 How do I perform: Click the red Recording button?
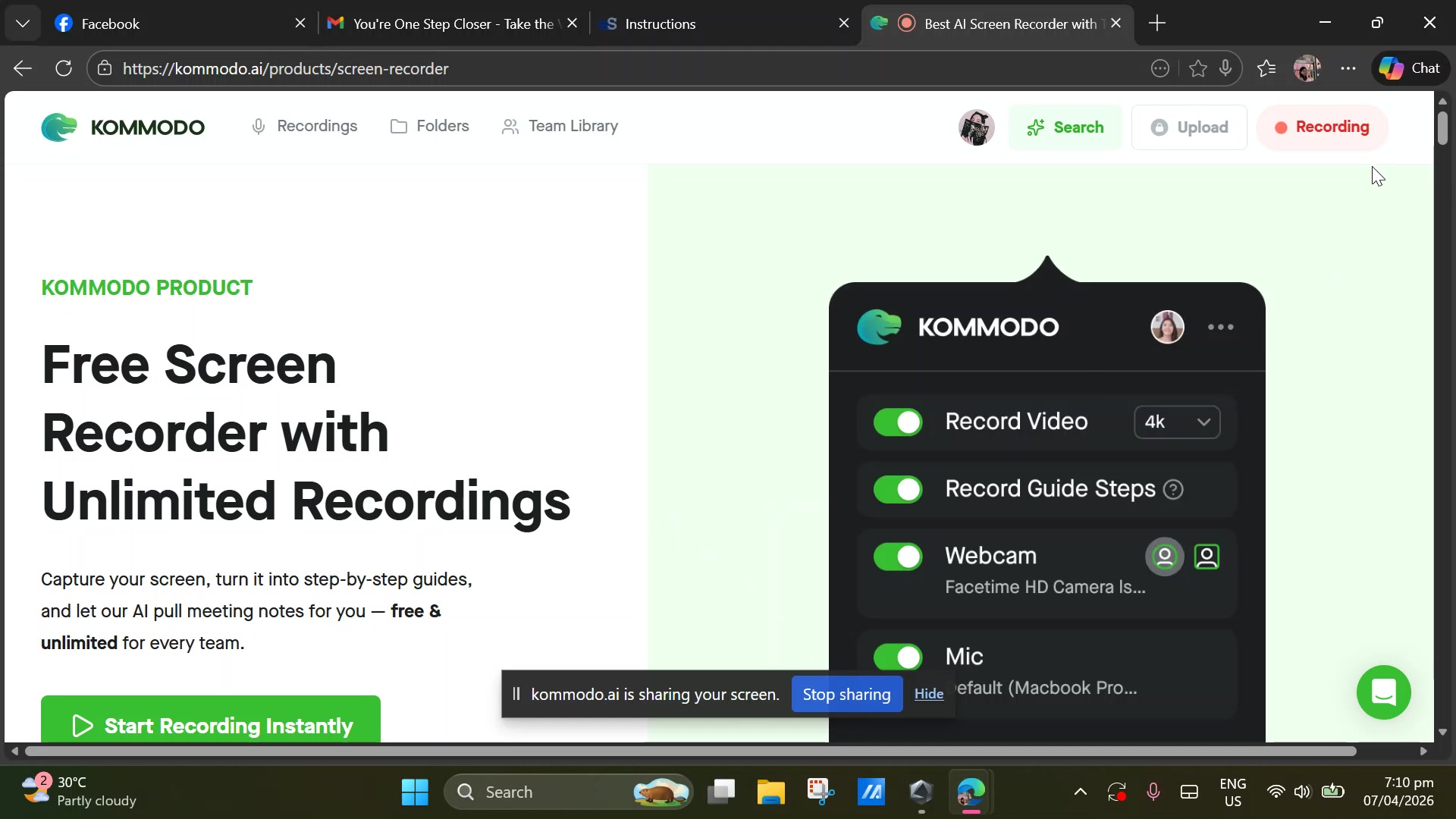click(x=1323, y=127)
